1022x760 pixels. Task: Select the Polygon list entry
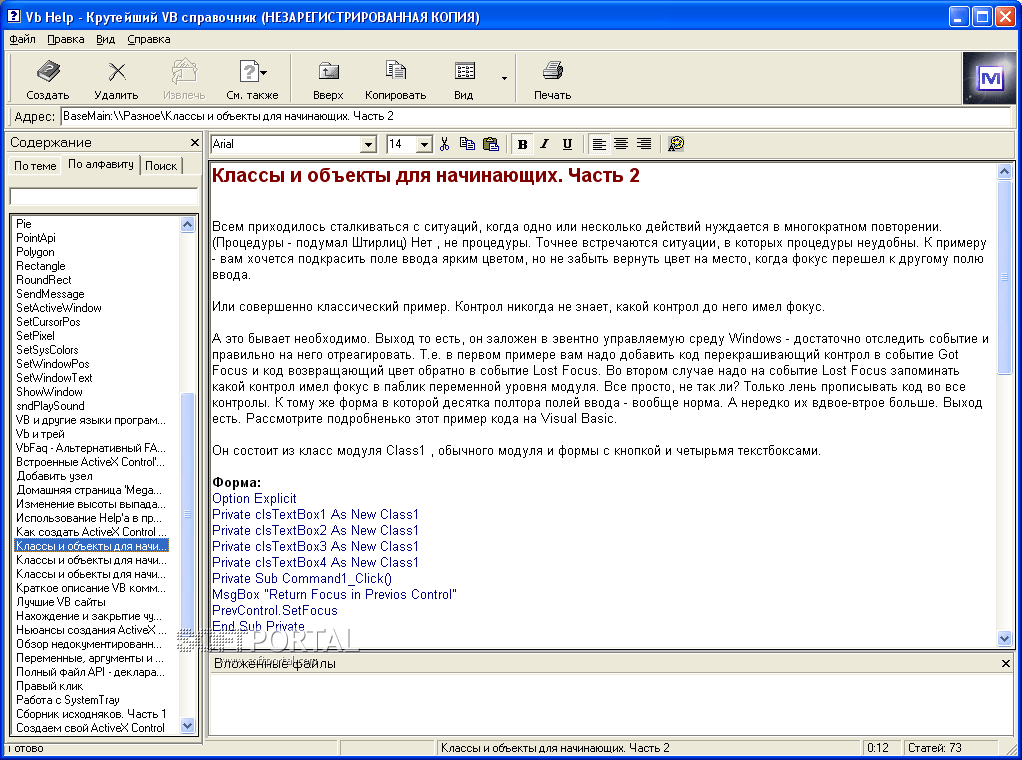35,252
